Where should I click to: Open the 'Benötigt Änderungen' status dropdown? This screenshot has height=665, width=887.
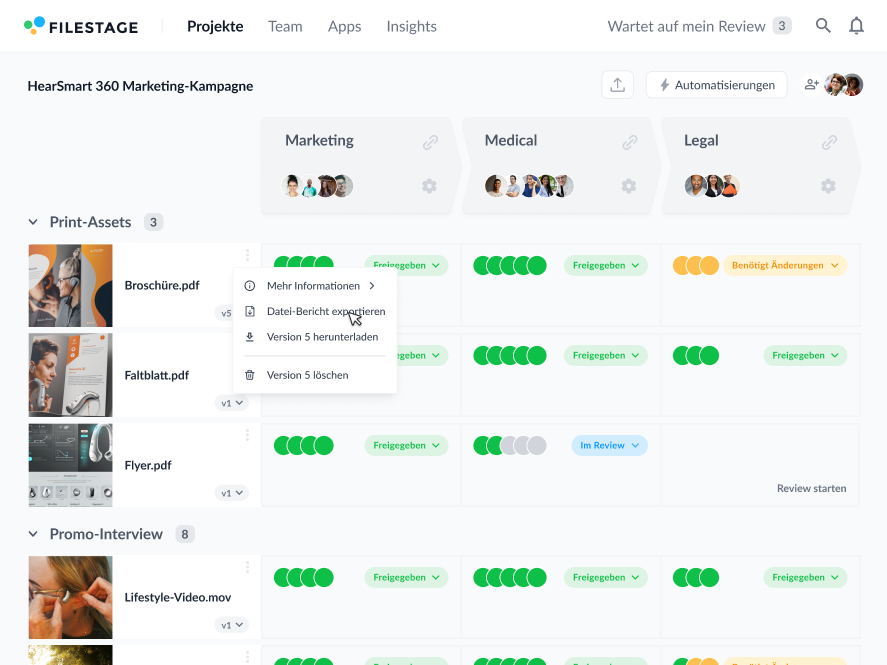(784, 266)
